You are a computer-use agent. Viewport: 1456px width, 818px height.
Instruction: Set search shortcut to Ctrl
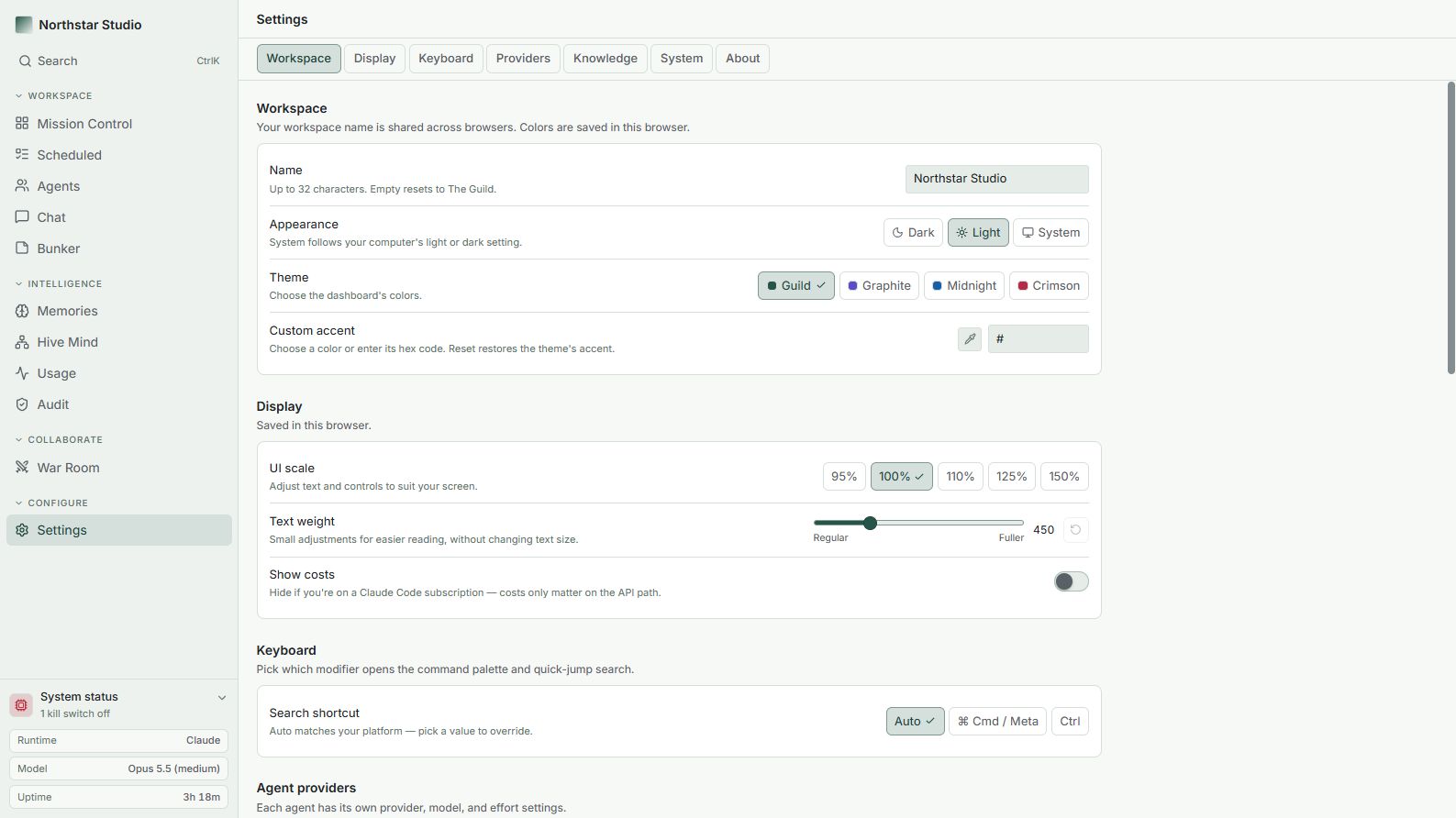(1071, 722)
